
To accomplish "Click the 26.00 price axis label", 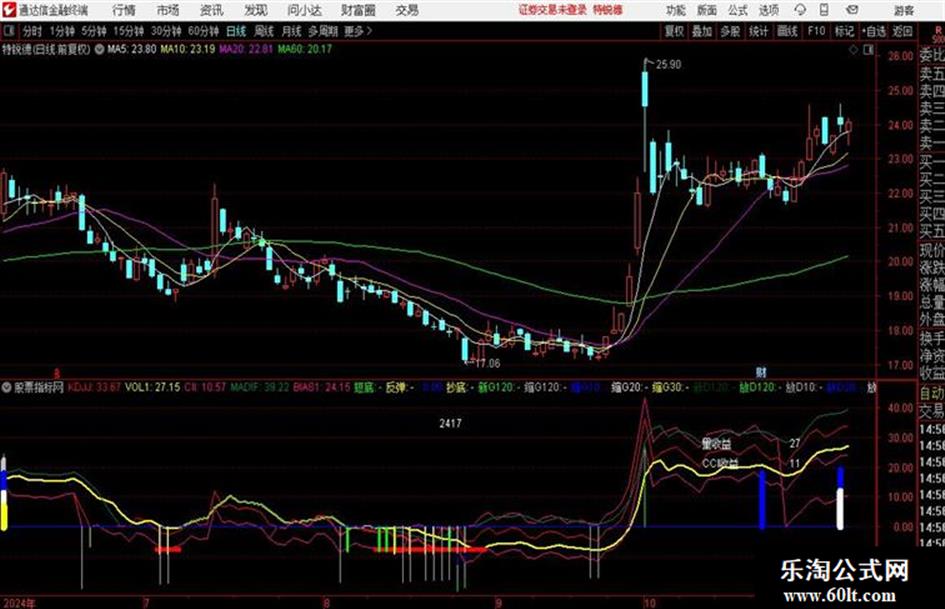I will 900,55.
